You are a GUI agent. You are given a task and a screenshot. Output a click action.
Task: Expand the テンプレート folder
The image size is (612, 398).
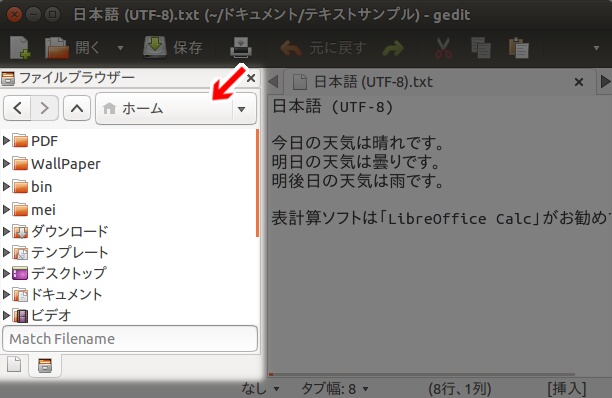coord(6,252)
